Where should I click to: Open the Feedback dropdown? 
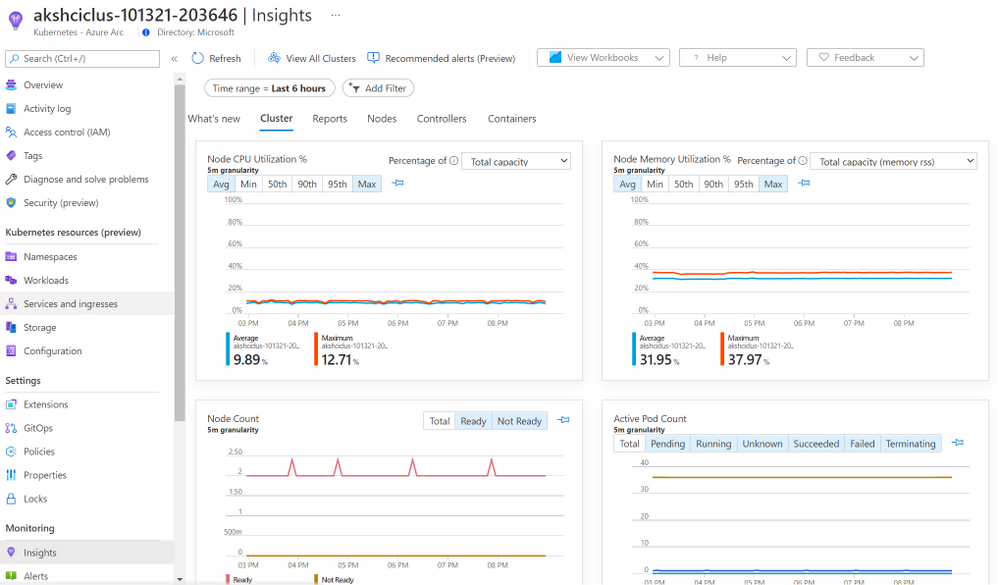click(x=865, y=57)
